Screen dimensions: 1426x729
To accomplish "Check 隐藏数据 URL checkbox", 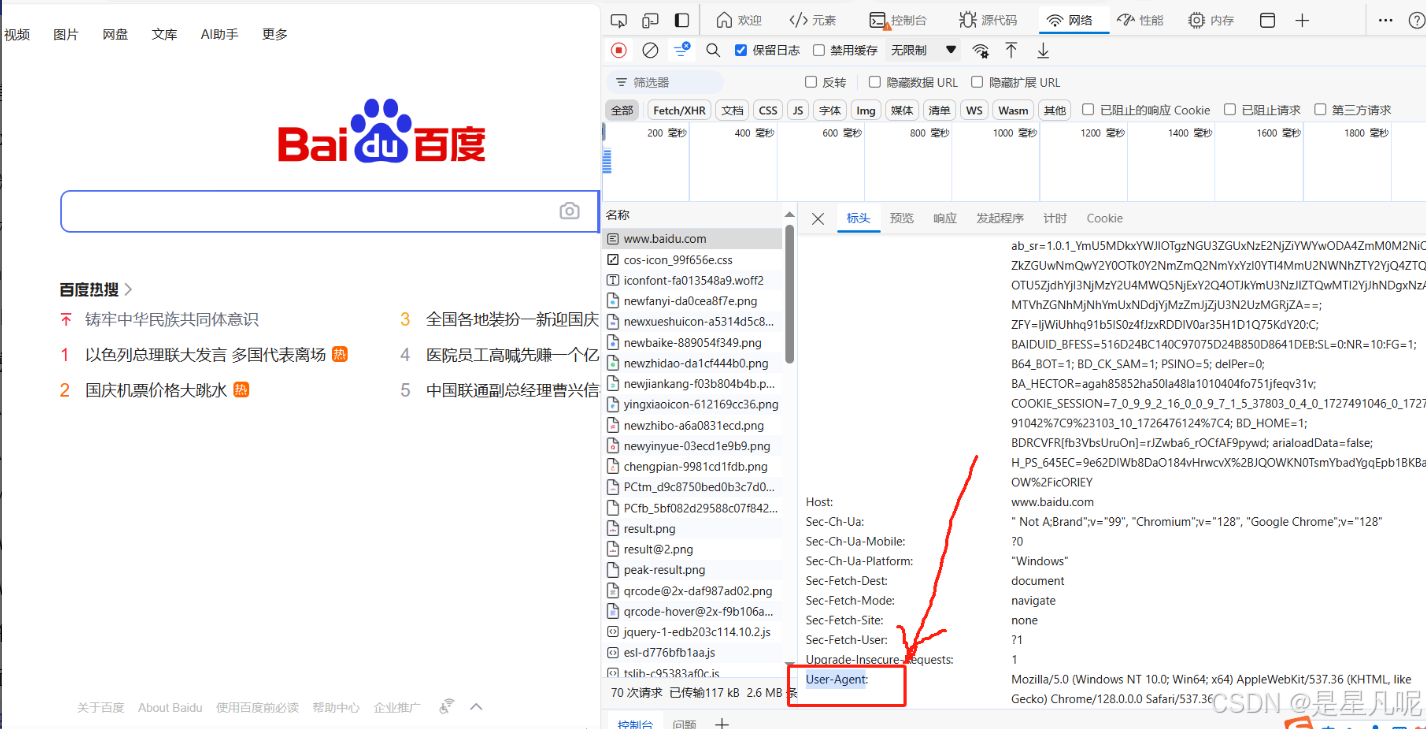I will 875,82.
